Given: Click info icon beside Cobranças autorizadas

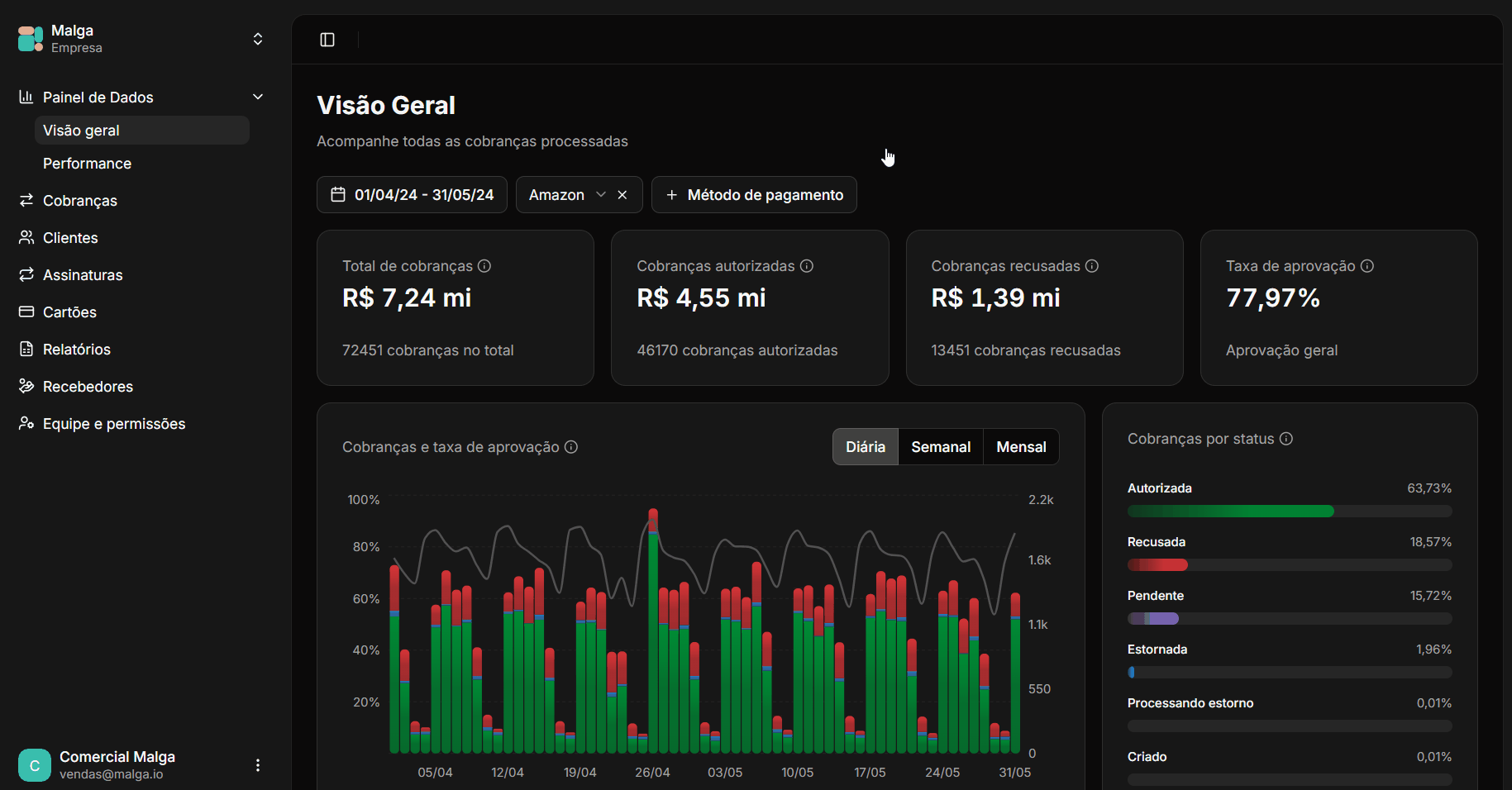Looking at the screenshot, I should (807, 265).
